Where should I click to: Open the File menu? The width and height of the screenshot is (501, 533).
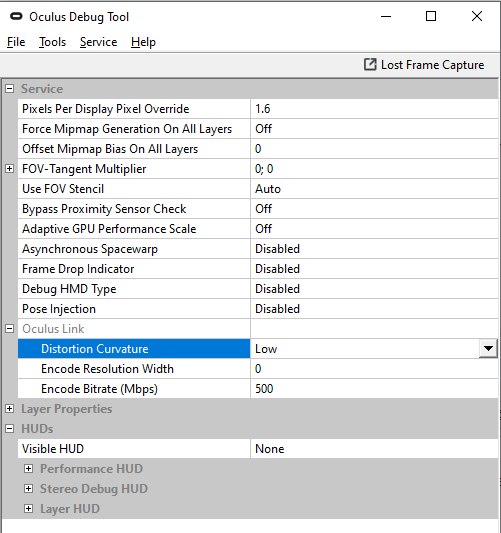(x=16, y=42)
